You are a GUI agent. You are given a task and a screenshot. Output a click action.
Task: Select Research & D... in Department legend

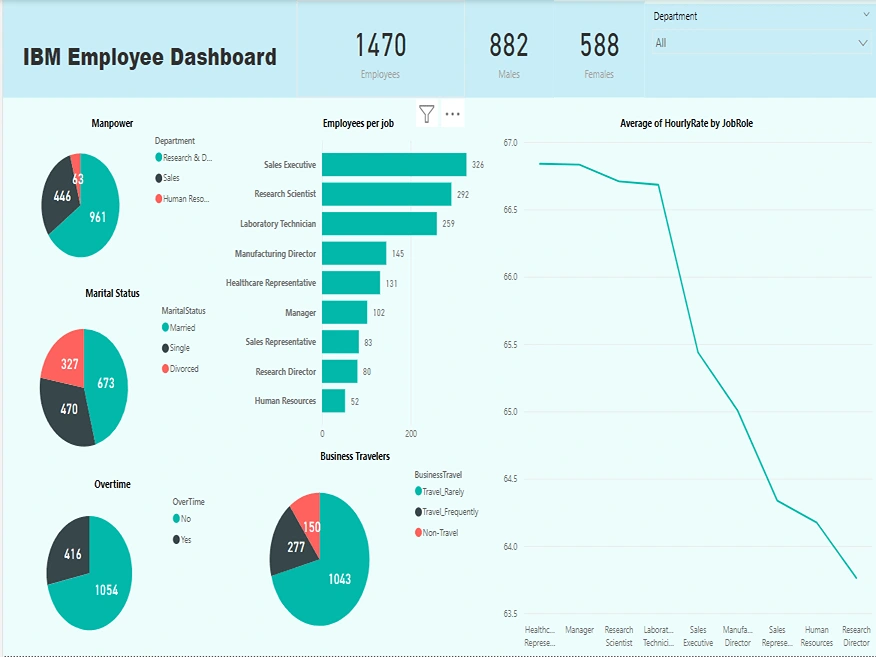click(x=184, y=158)
